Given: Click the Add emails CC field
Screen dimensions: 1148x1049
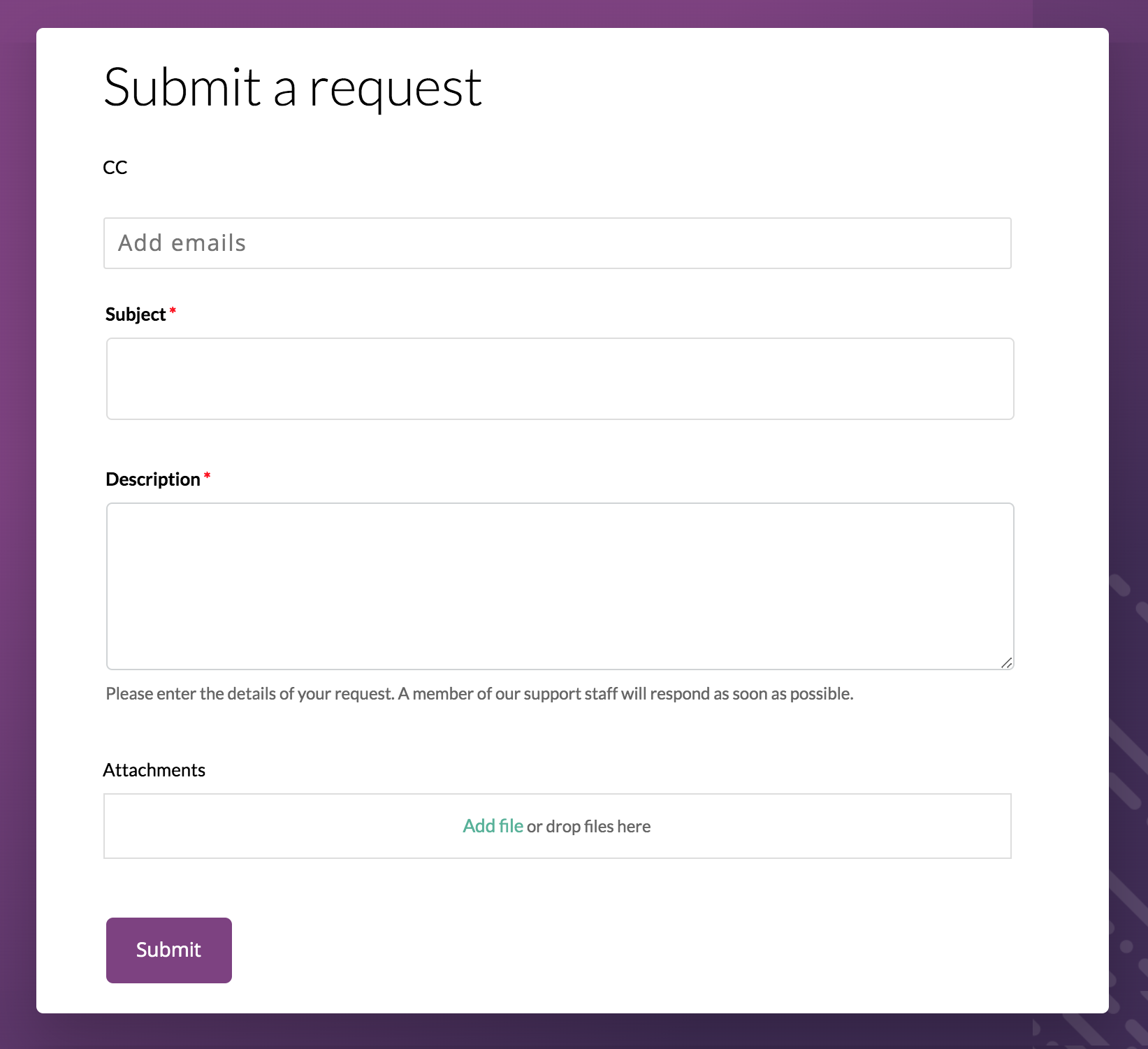Looking at the screenshot, I should coord(557,243).
